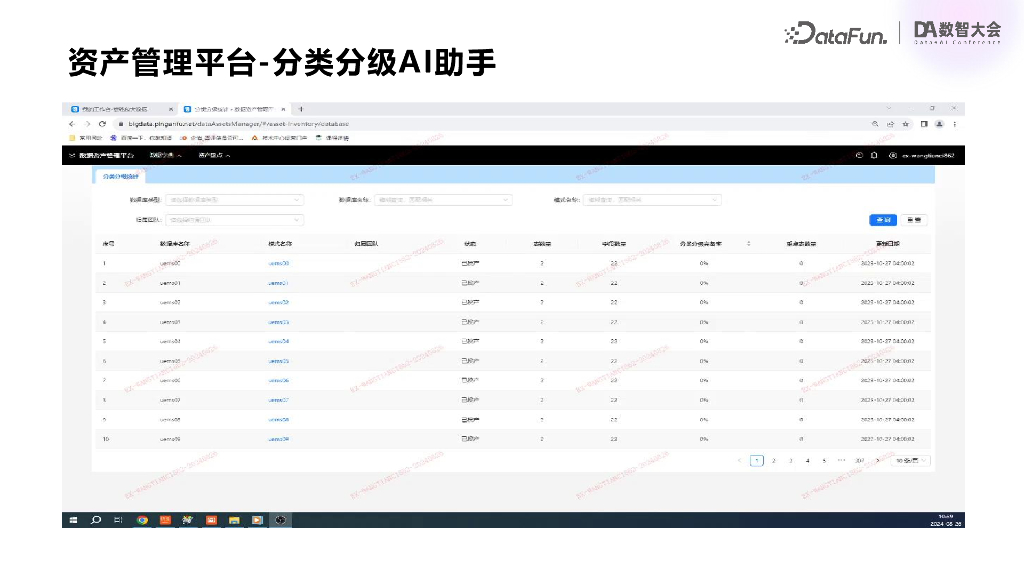Open the yellow folder bookmark
Viewport: 1024px width, 576px height.
point(86,138)
